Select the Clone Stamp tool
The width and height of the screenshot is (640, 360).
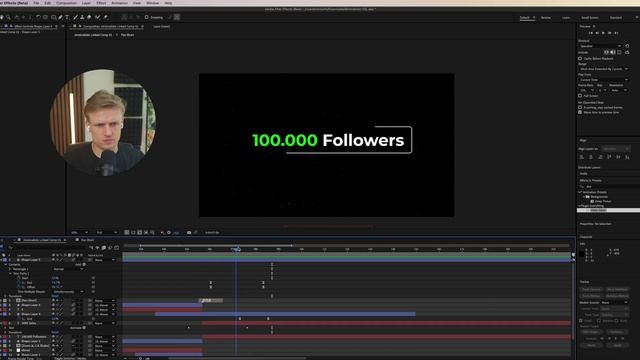(x=82, y=17)
